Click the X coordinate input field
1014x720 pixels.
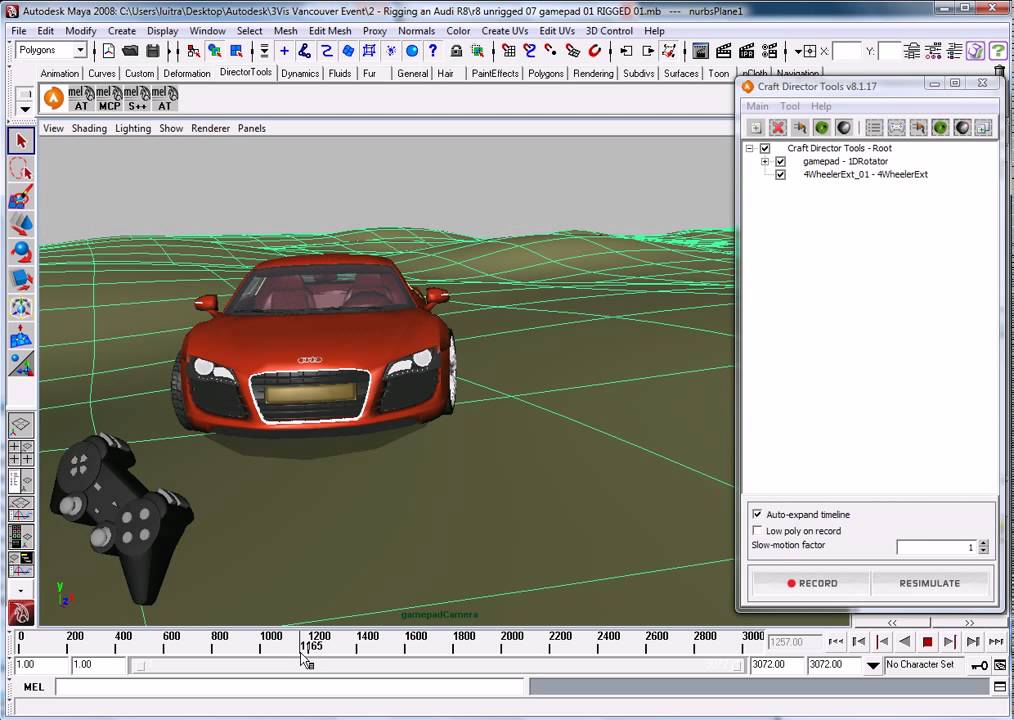click(849, 51)
